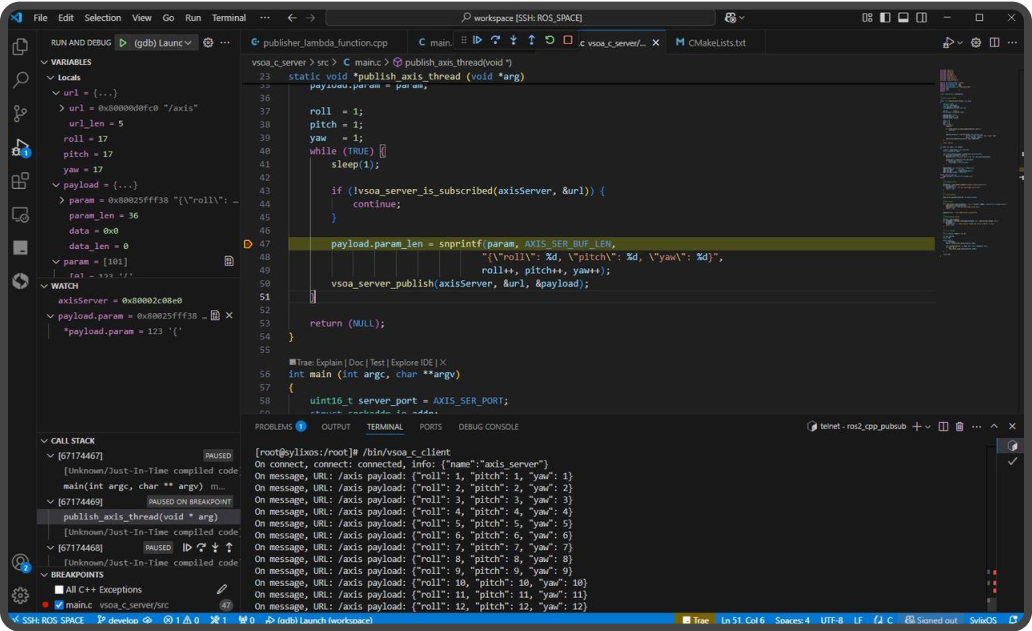Open the Explorer view in activity bar

tap(20, 46)
